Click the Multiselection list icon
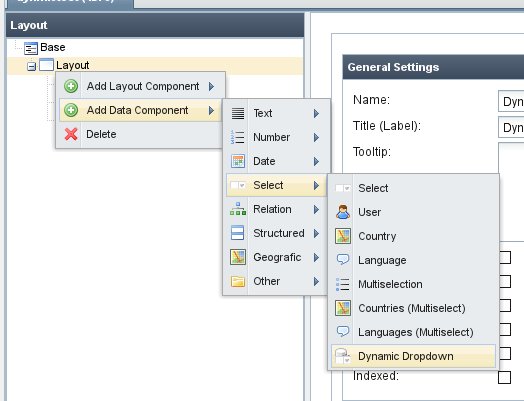 point(343,284)
